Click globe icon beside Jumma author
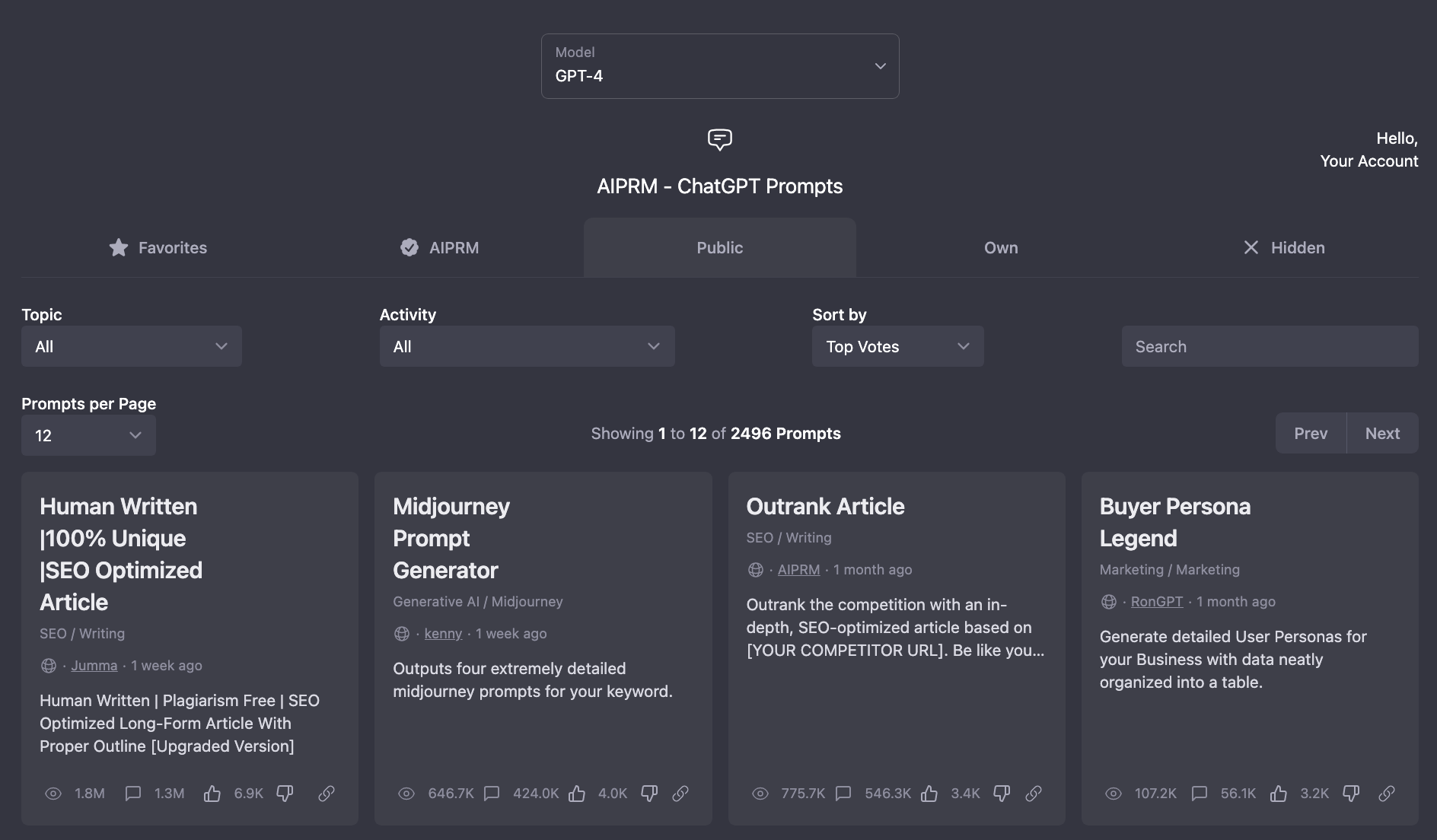Image resolution: width=1437 pixels, height=840 pixels. (49, 666)
